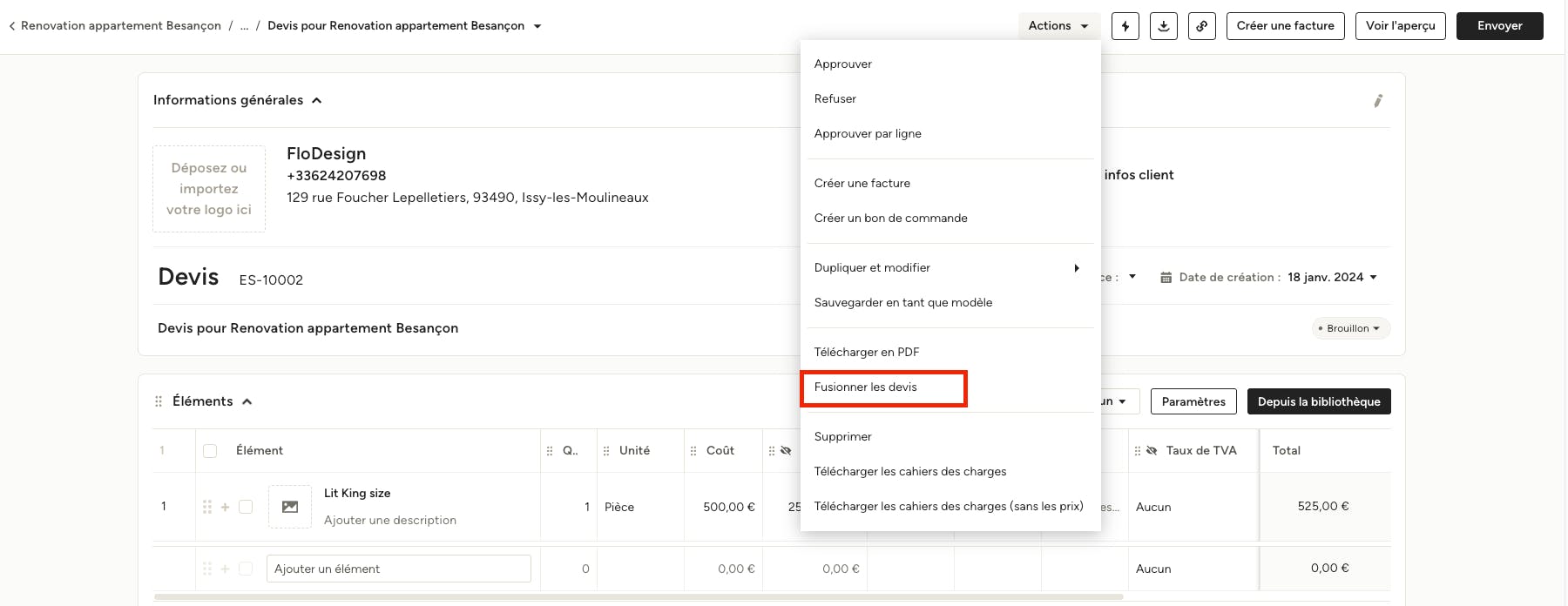Click the Envoyer button
The height and width of the screenshot is (606, 1568).
click(1500, 26)
